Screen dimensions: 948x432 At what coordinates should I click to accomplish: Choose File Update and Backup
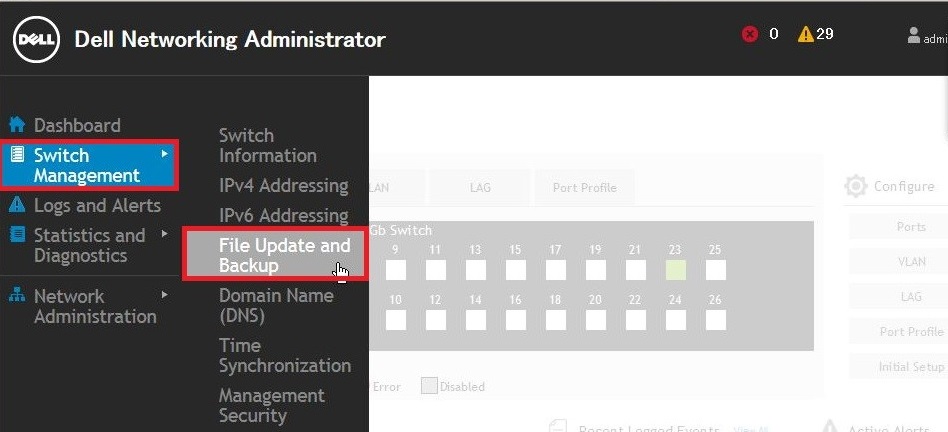pos(275,254)
